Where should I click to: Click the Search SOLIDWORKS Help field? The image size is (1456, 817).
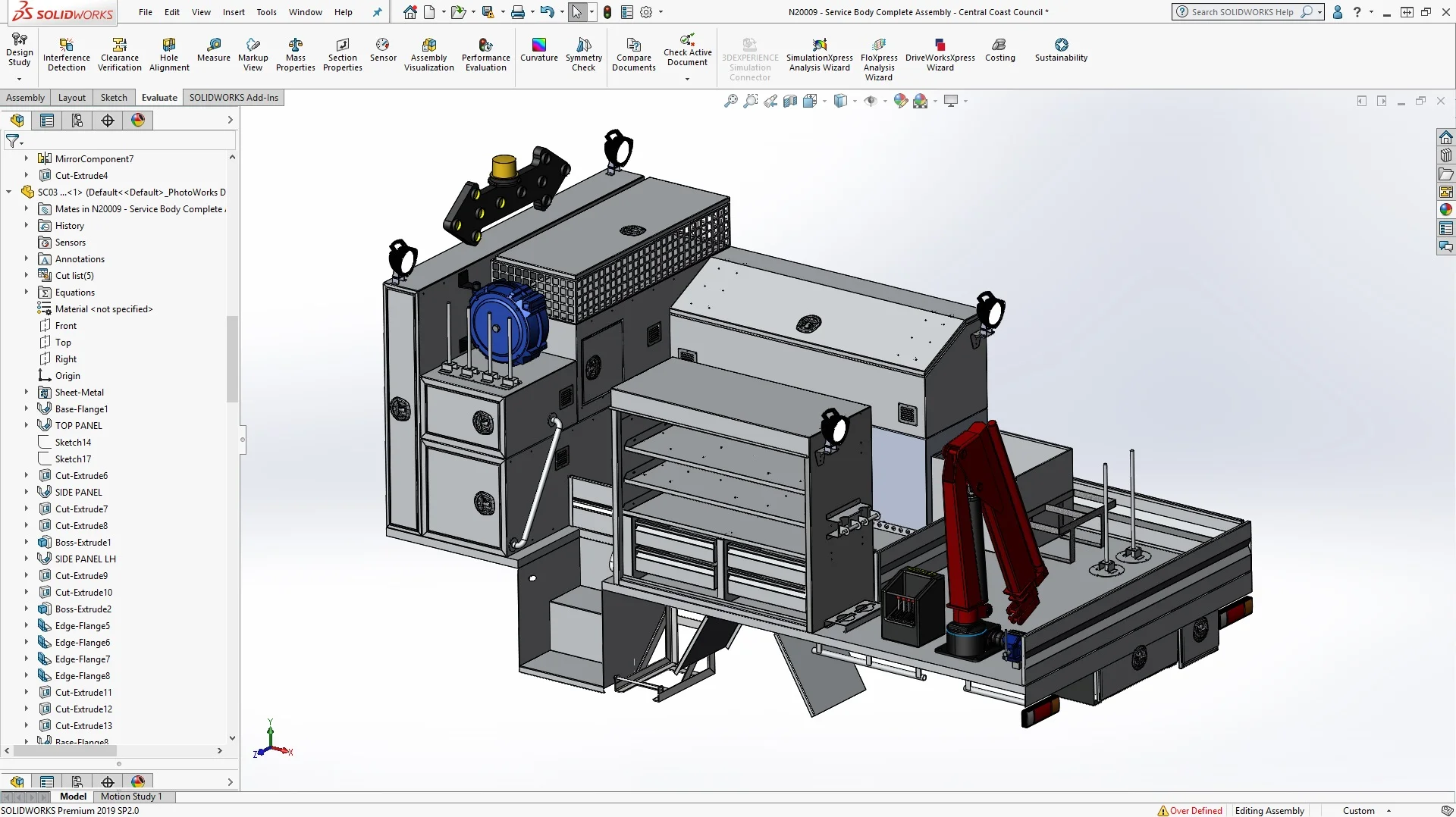[1242, 12]
